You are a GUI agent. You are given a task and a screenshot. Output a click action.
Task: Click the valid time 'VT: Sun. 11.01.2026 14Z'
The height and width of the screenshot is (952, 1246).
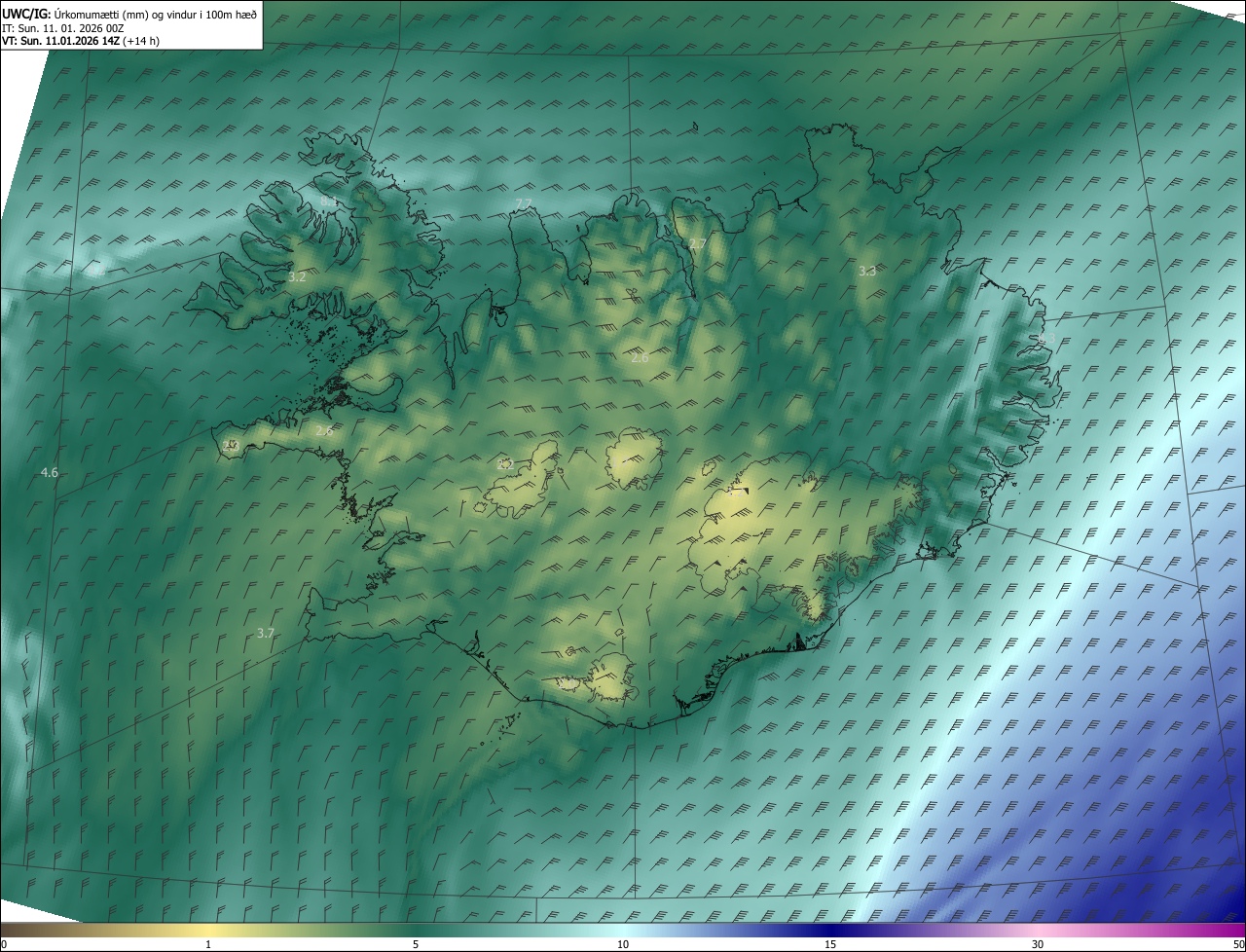point(60,41)
